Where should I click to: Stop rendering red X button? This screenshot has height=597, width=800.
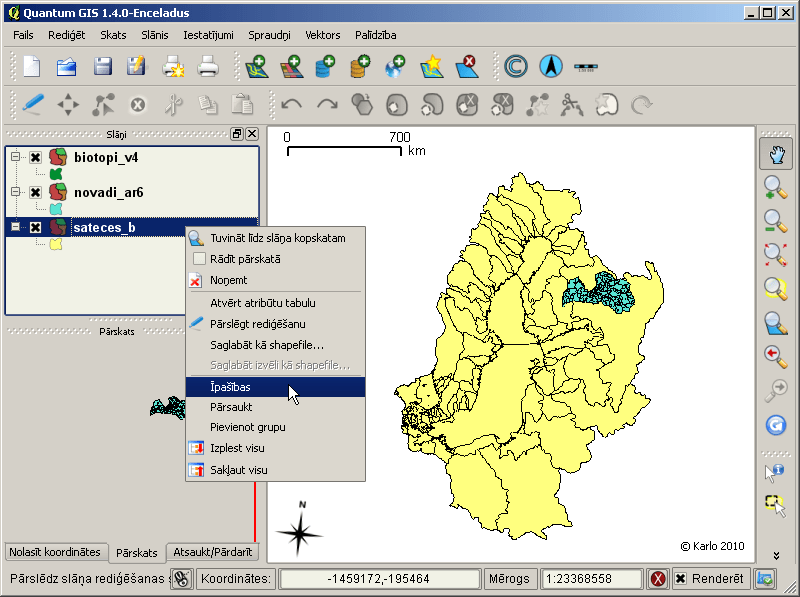tap(658, 579)
